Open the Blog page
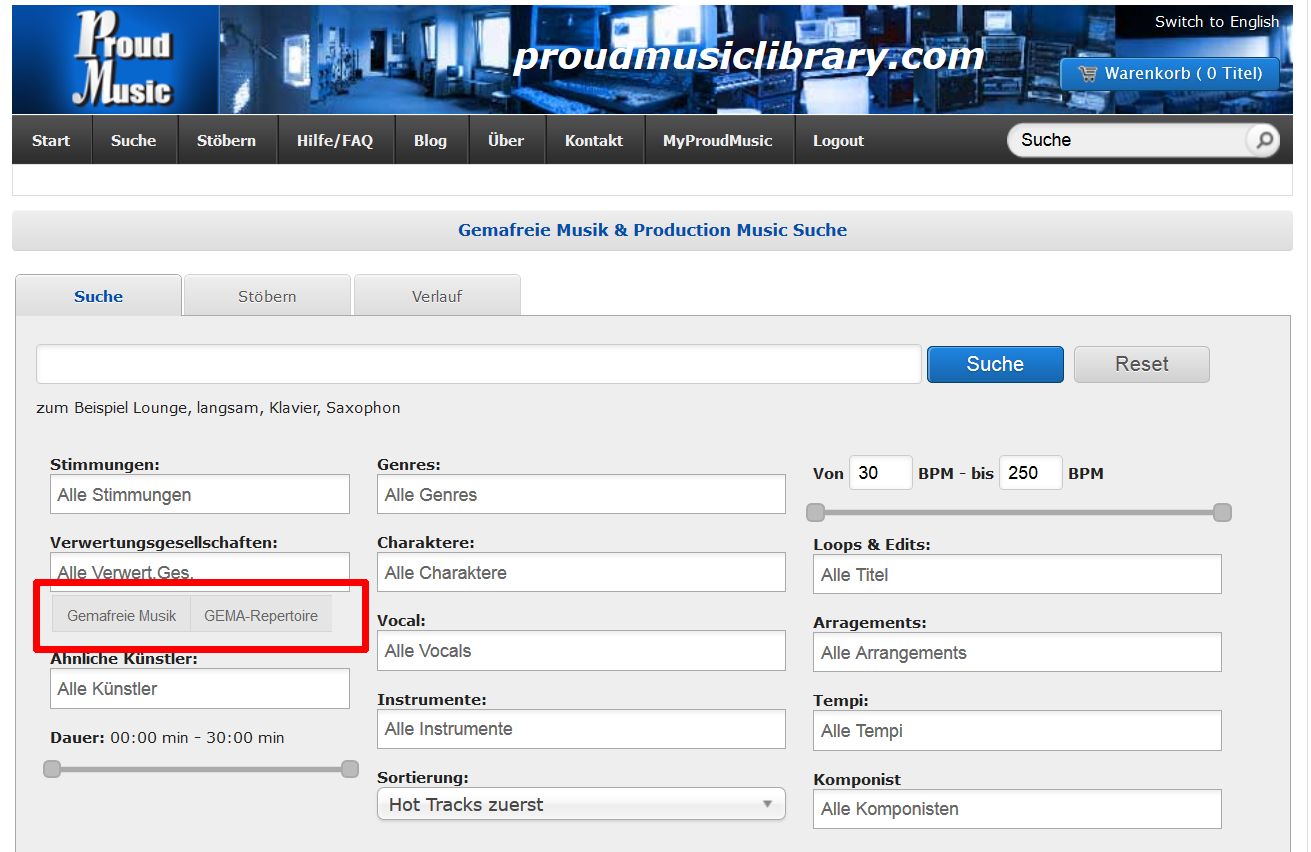This screenshot has height=852, width=1311. (x=430, y=141)
